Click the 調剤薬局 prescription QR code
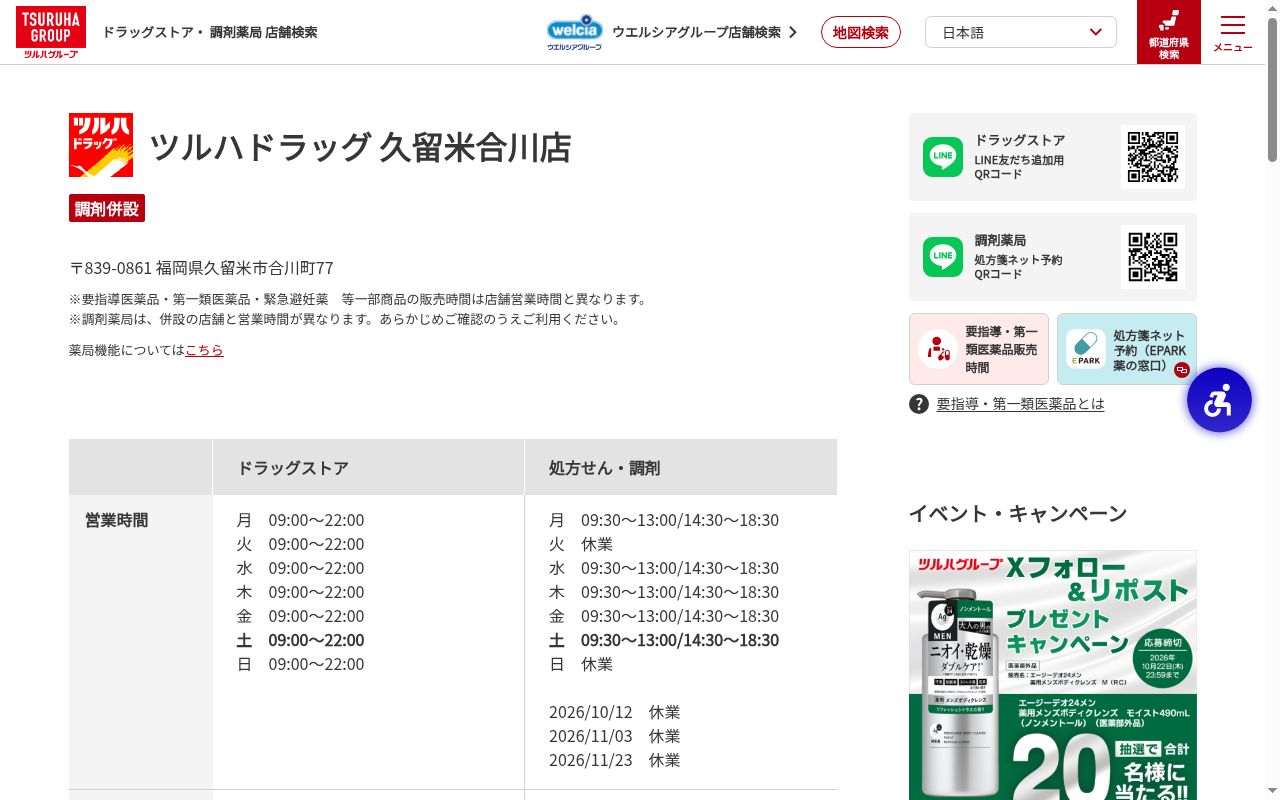 1153,257
